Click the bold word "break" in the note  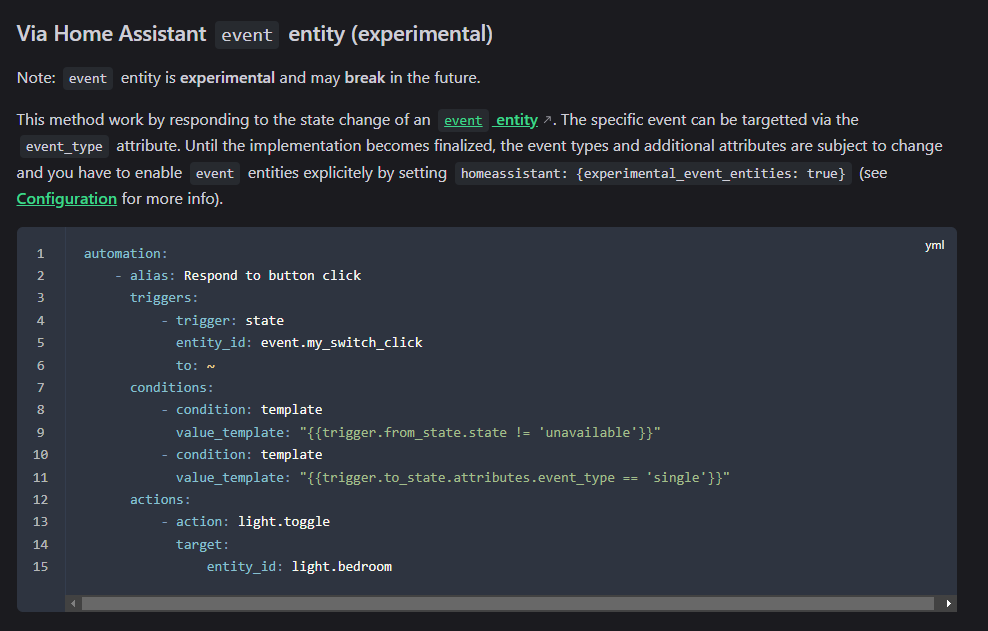(365, 78)
